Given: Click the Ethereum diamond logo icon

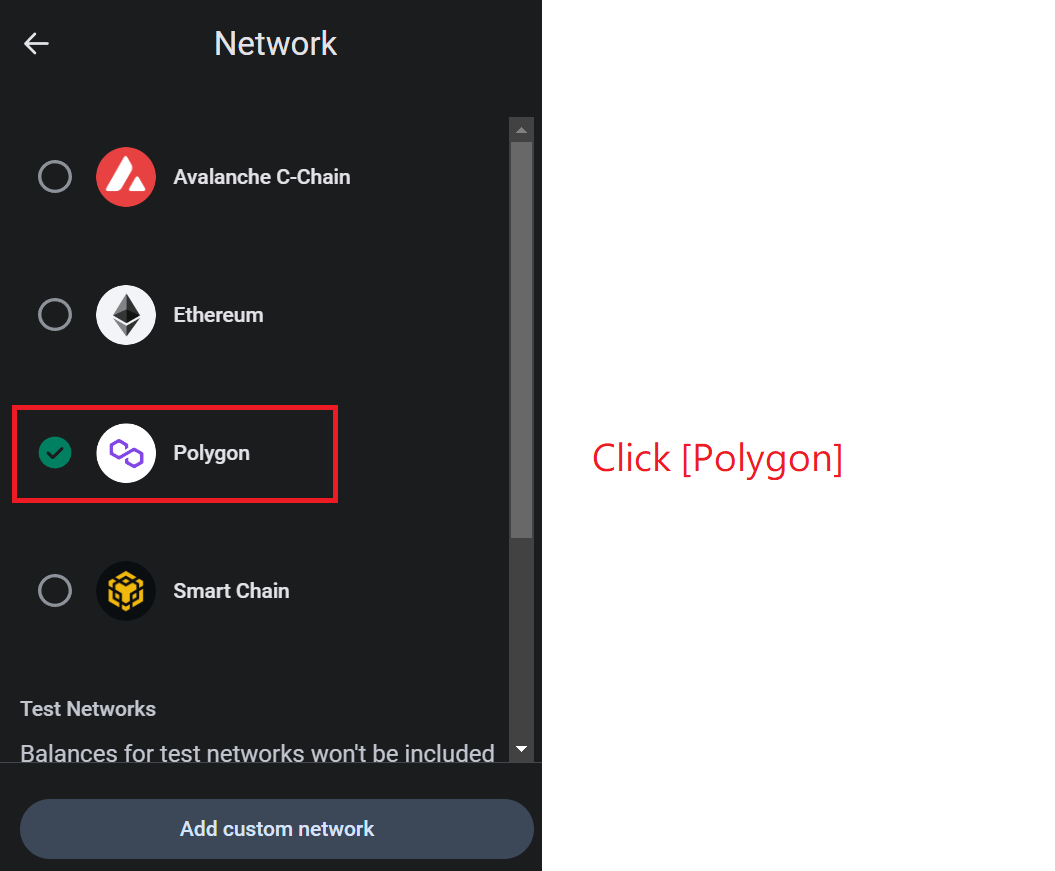Looking at the screenshot, I should point(126,315).
